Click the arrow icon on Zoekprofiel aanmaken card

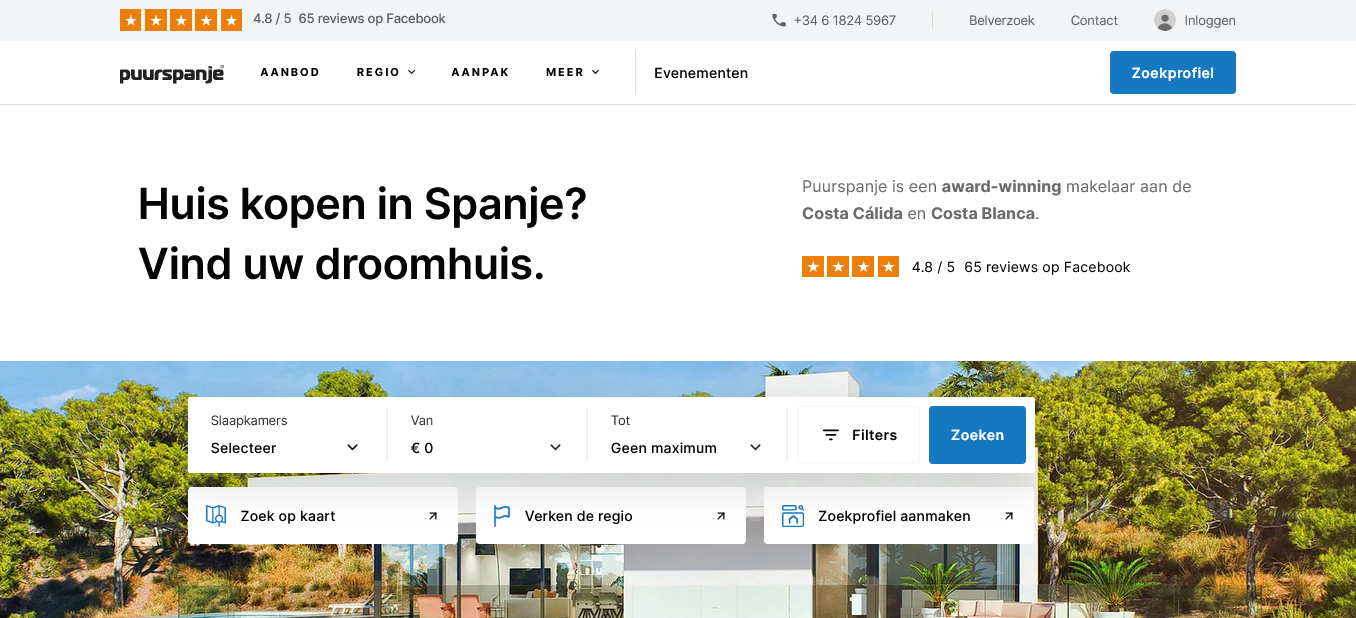[1009, 516]
